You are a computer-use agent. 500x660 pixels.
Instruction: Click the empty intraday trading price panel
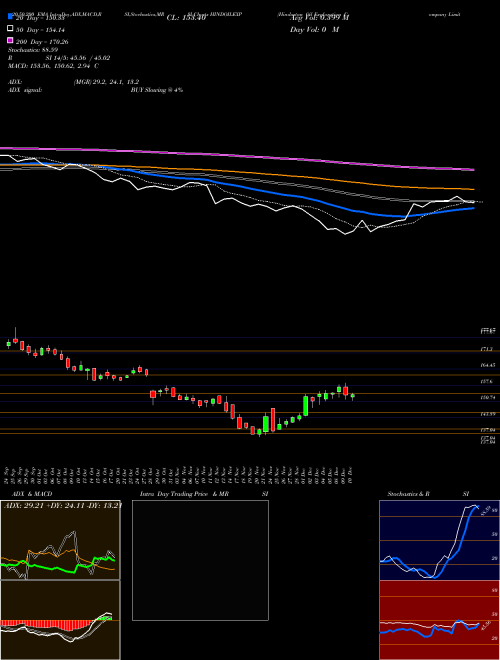tap(200, 560)
